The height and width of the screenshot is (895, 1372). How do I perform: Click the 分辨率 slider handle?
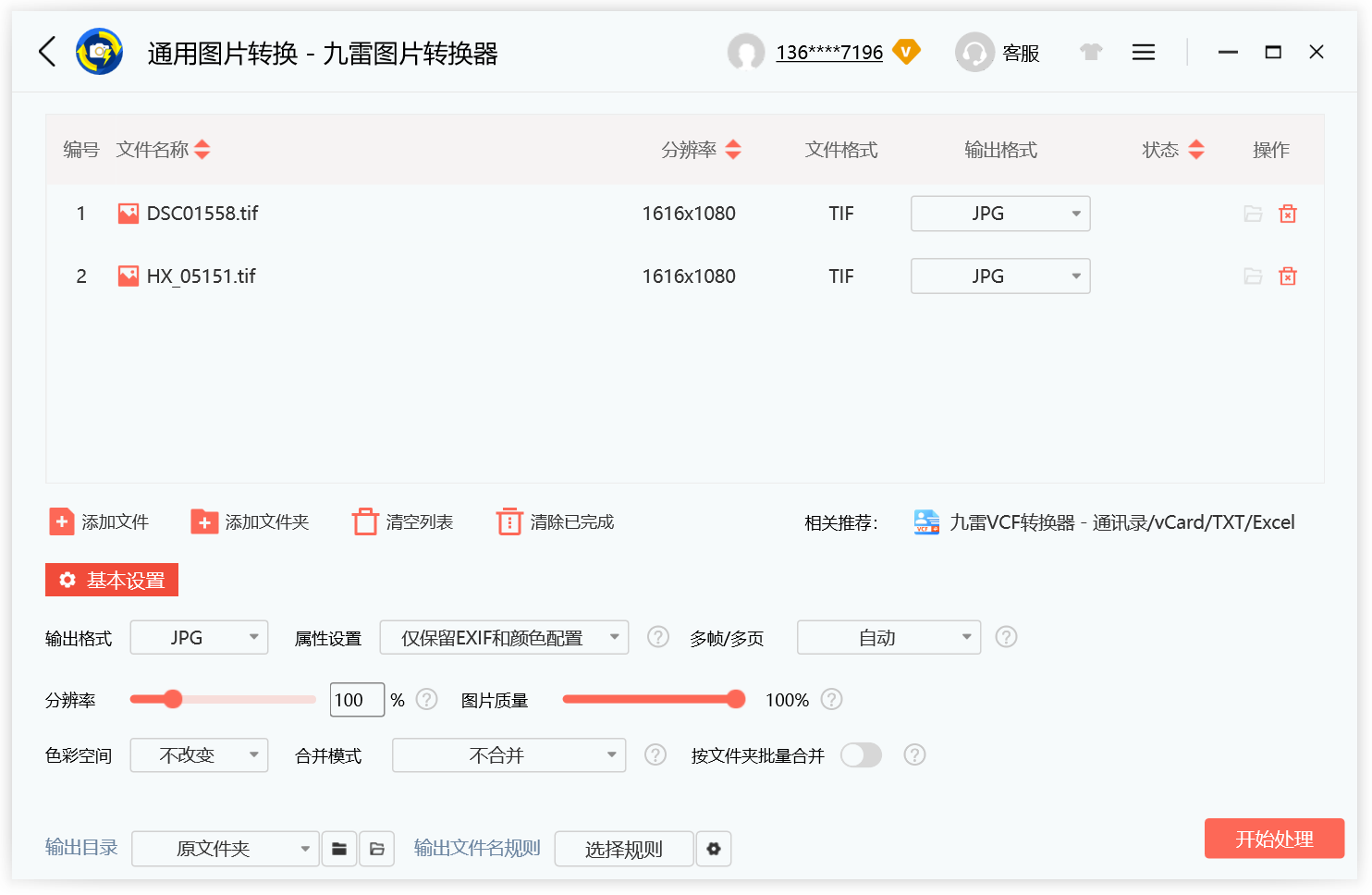(x=173, y=699)
